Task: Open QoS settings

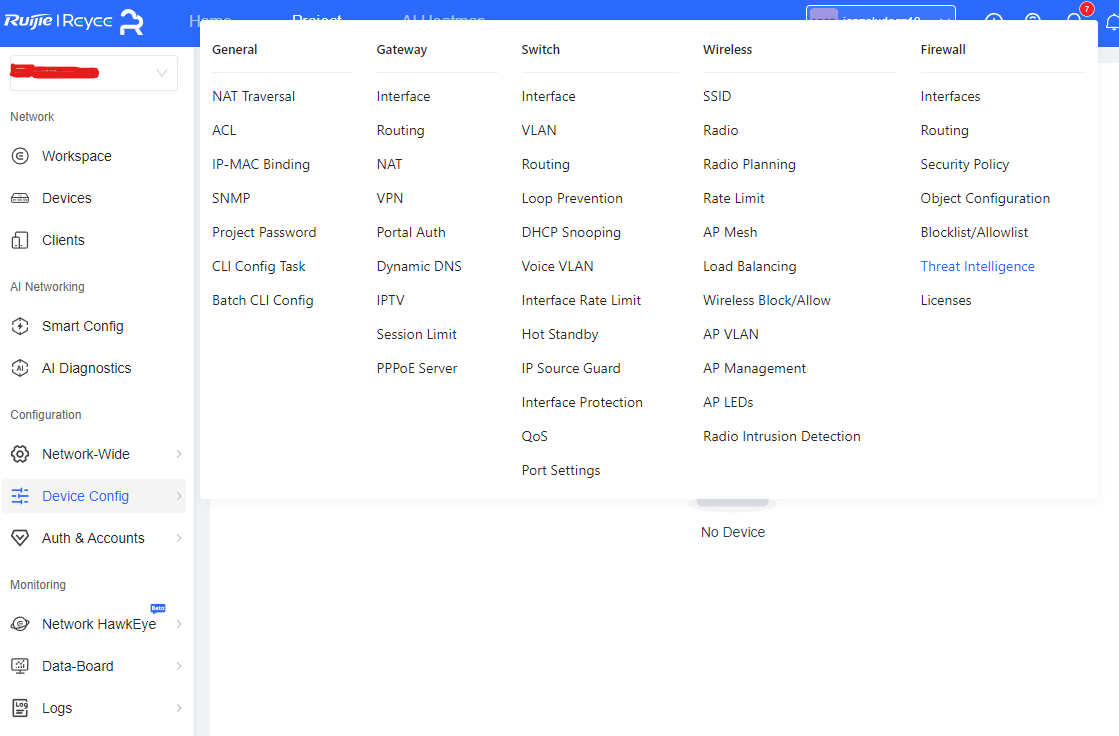Action: [535, 437]
